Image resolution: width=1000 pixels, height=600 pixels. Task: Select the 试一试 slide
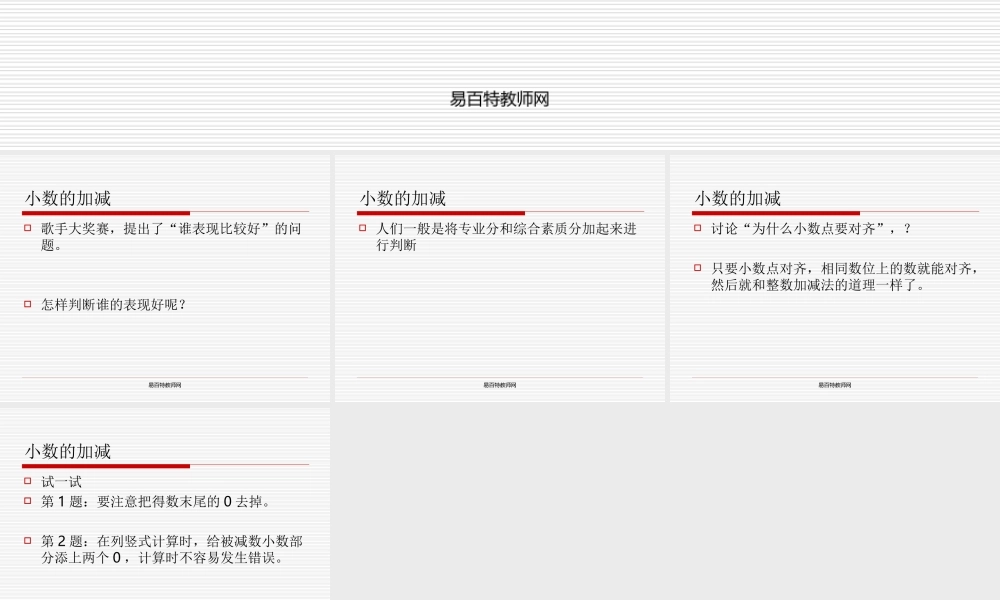165,504
